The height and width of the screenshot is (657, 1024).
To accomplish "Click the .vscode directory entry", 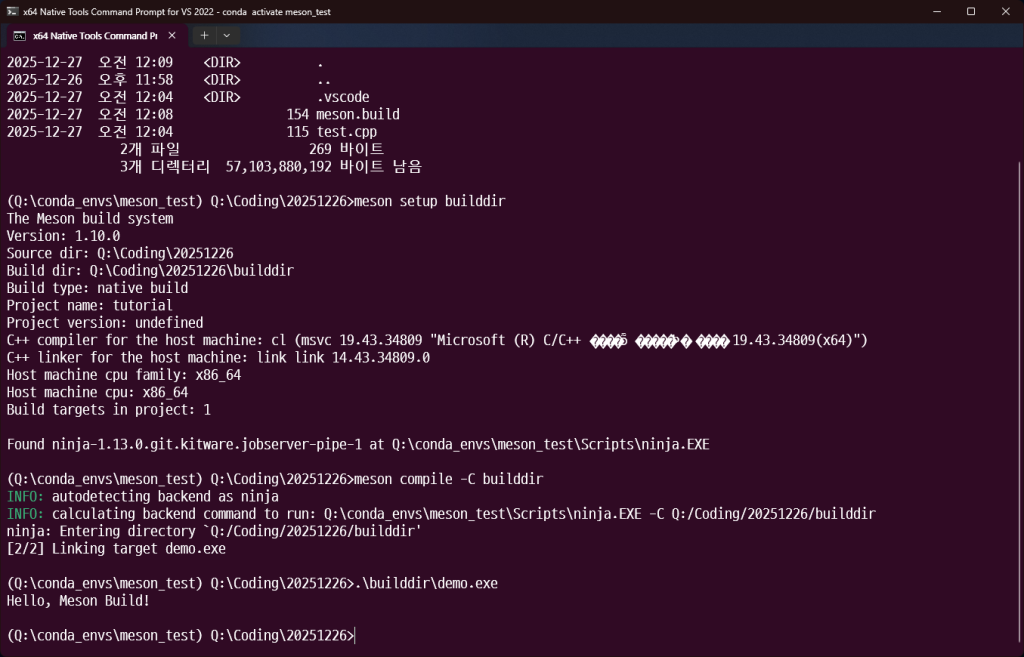I will [x=343, y=97].
